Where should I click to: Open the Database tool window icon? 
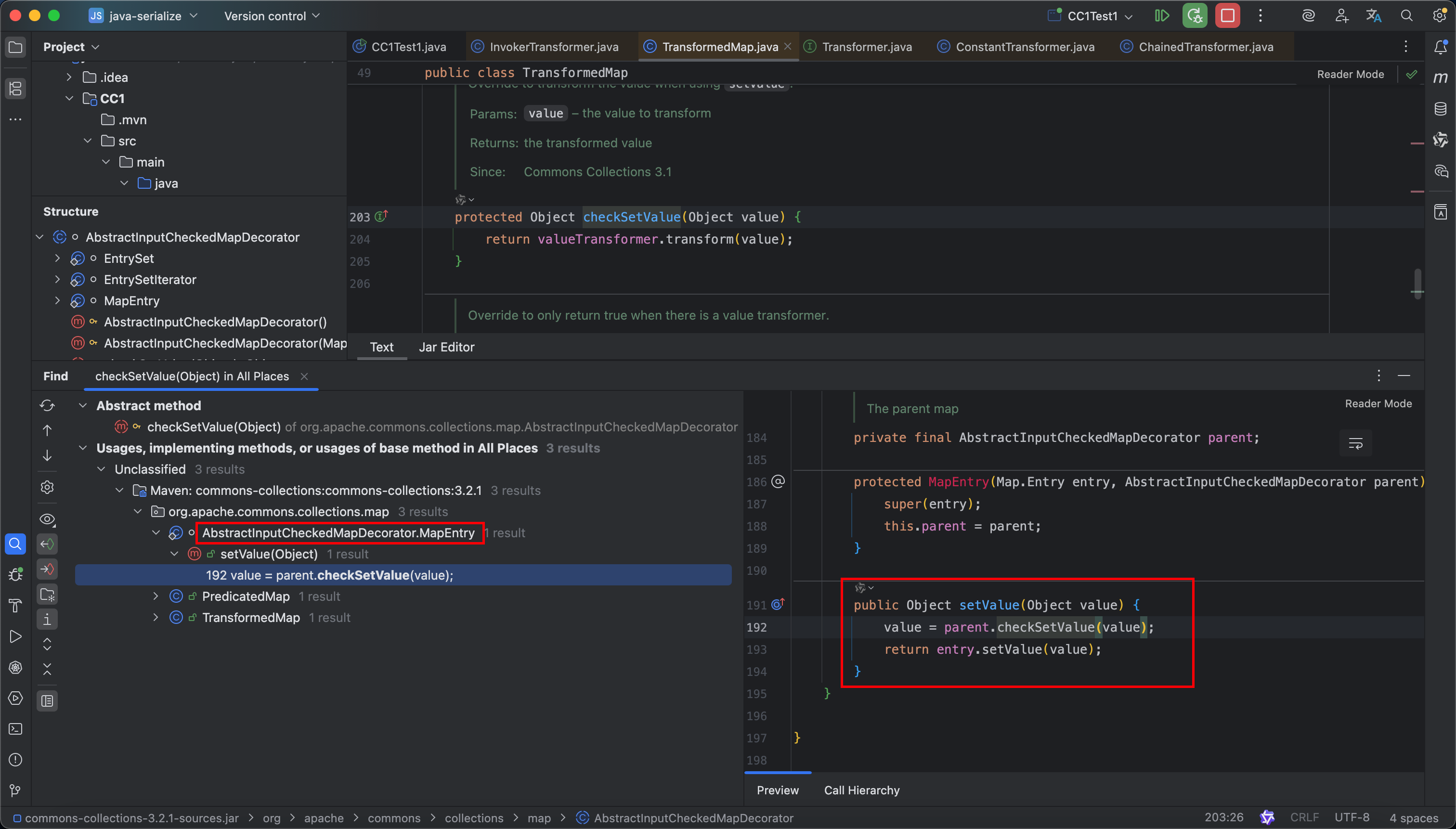click(1440, 109)
